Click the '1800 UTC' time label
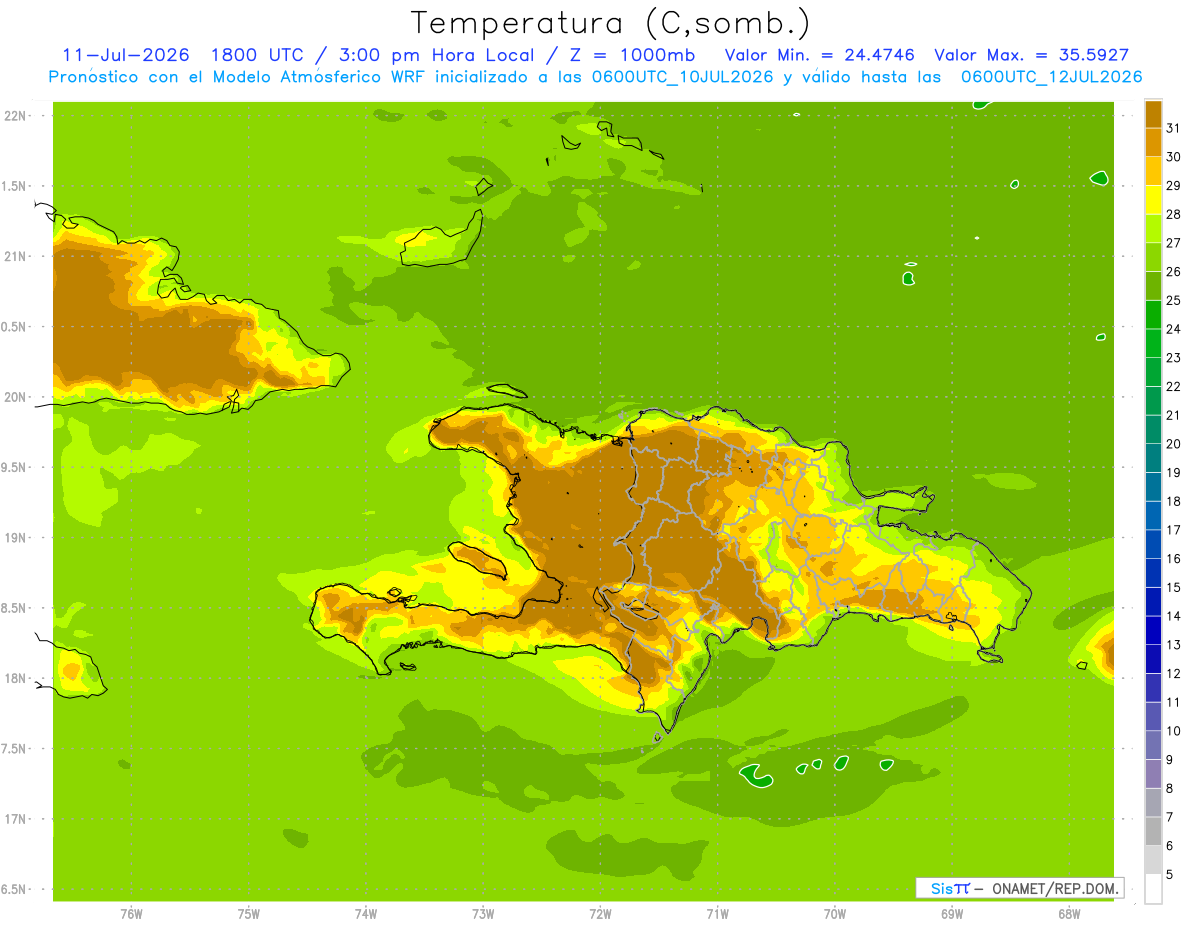 tap(256, 55)
